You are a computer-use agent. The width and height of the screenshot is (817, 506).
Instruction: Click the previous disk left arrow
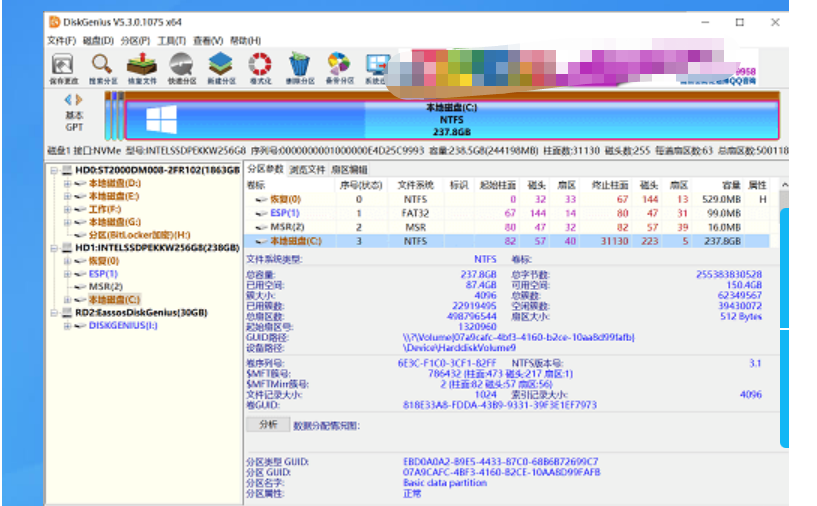pyautogui.click(x=68, y=100)
